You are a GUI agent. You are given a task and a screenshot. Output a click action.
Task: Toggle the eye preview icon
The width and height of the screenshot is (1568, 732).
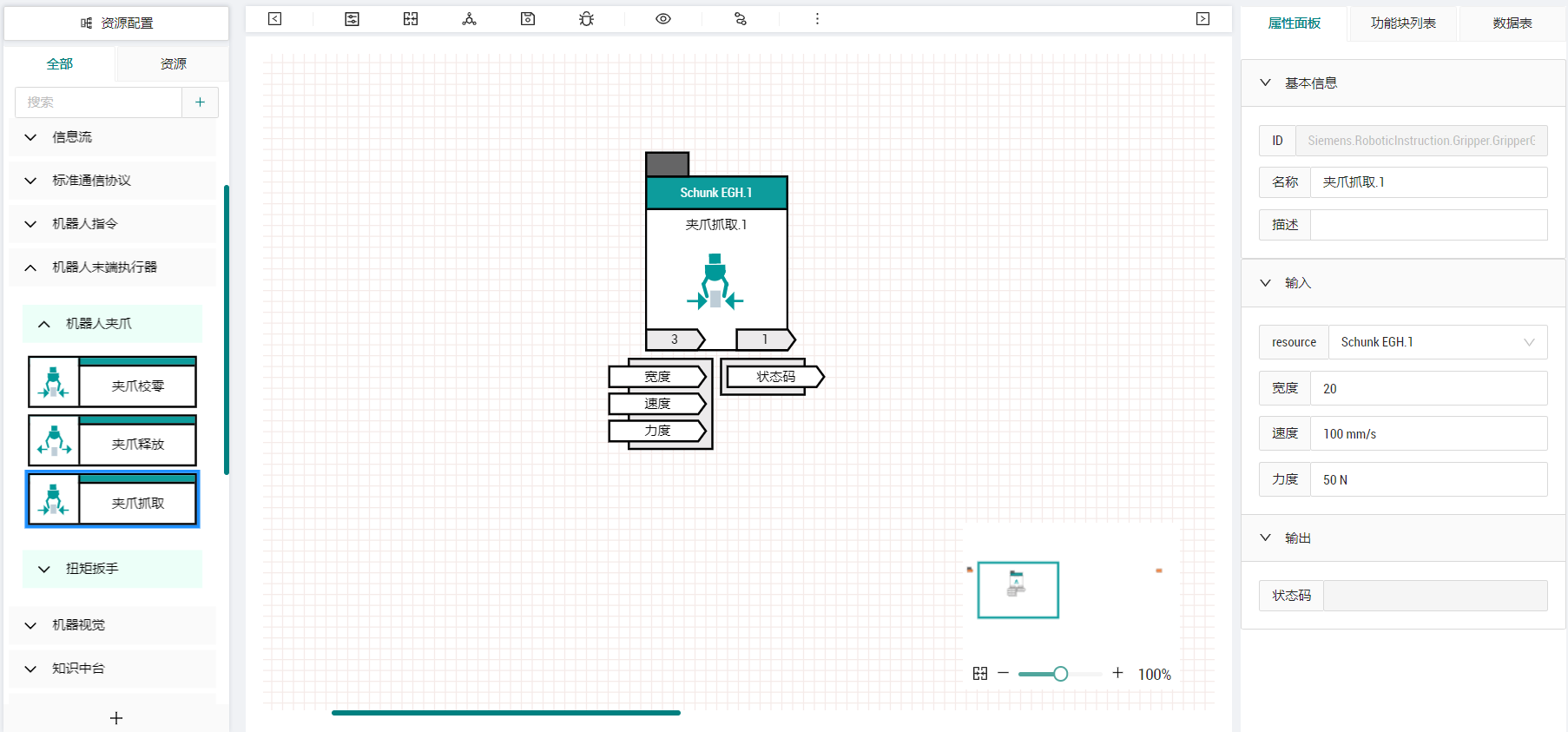(663, 19)
